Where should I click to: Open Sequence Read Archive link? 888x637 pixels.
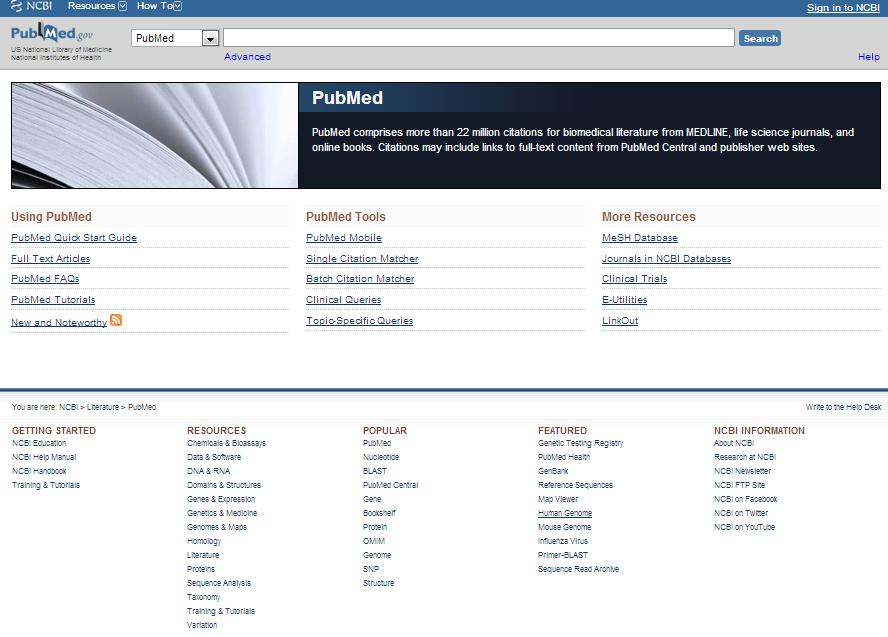click(578, 569)
